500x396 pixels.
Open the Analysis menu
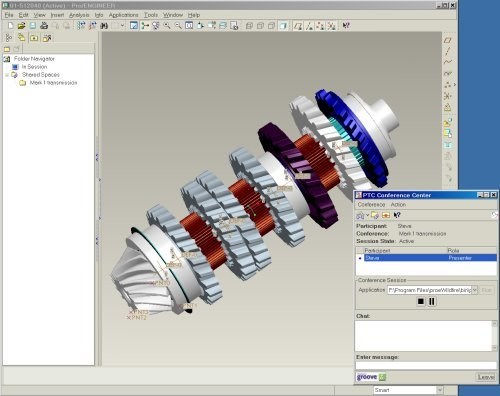[79, 15]
